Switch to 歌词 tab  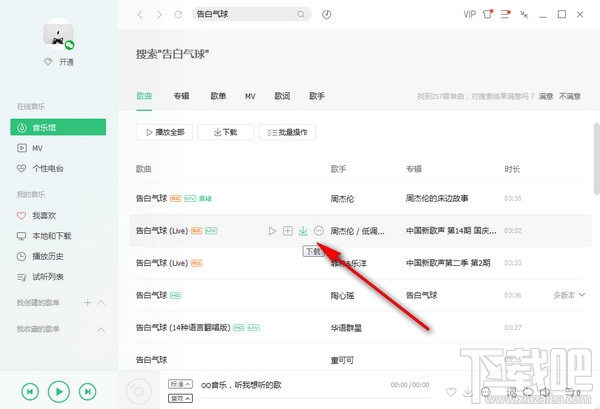282,96
